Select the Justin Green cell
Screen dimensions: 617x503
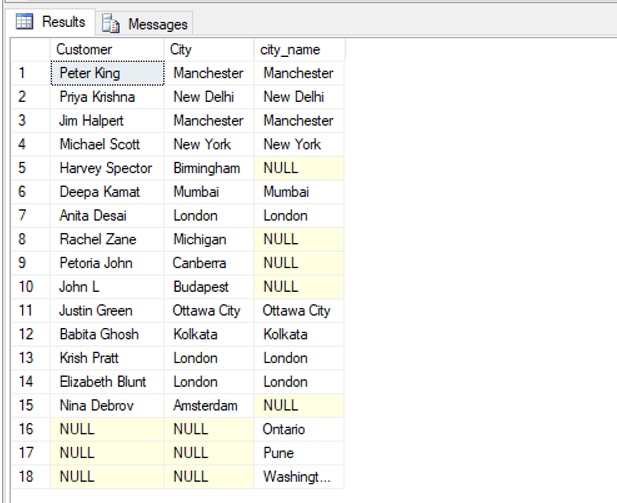point(107,311)
